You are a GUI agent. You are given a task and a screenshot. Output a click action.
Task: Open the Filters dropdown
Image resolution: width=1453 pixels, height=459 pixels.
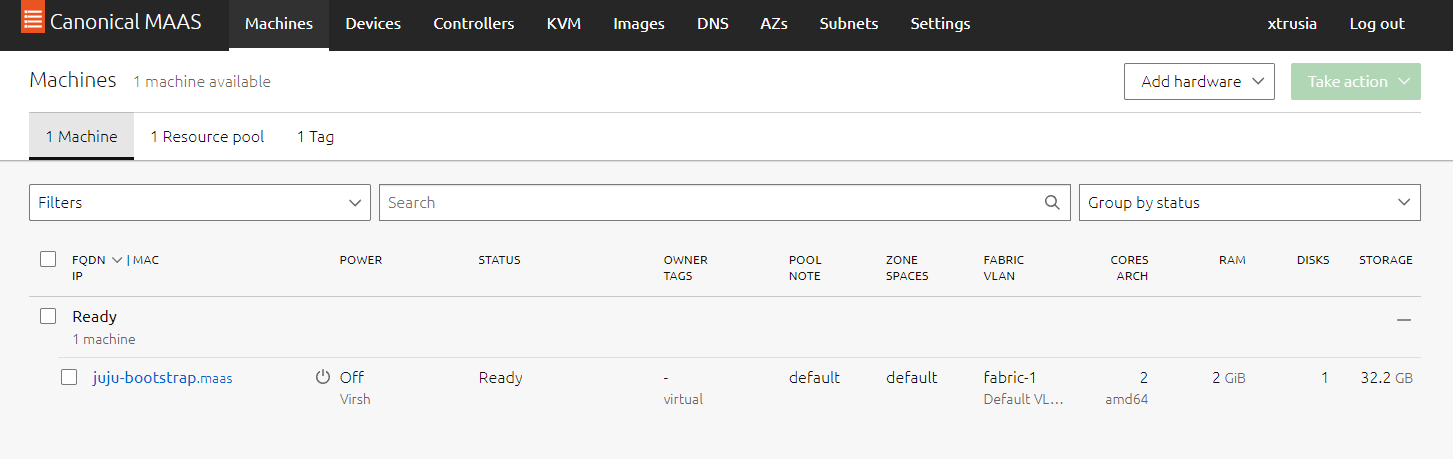tap(200, 202)
